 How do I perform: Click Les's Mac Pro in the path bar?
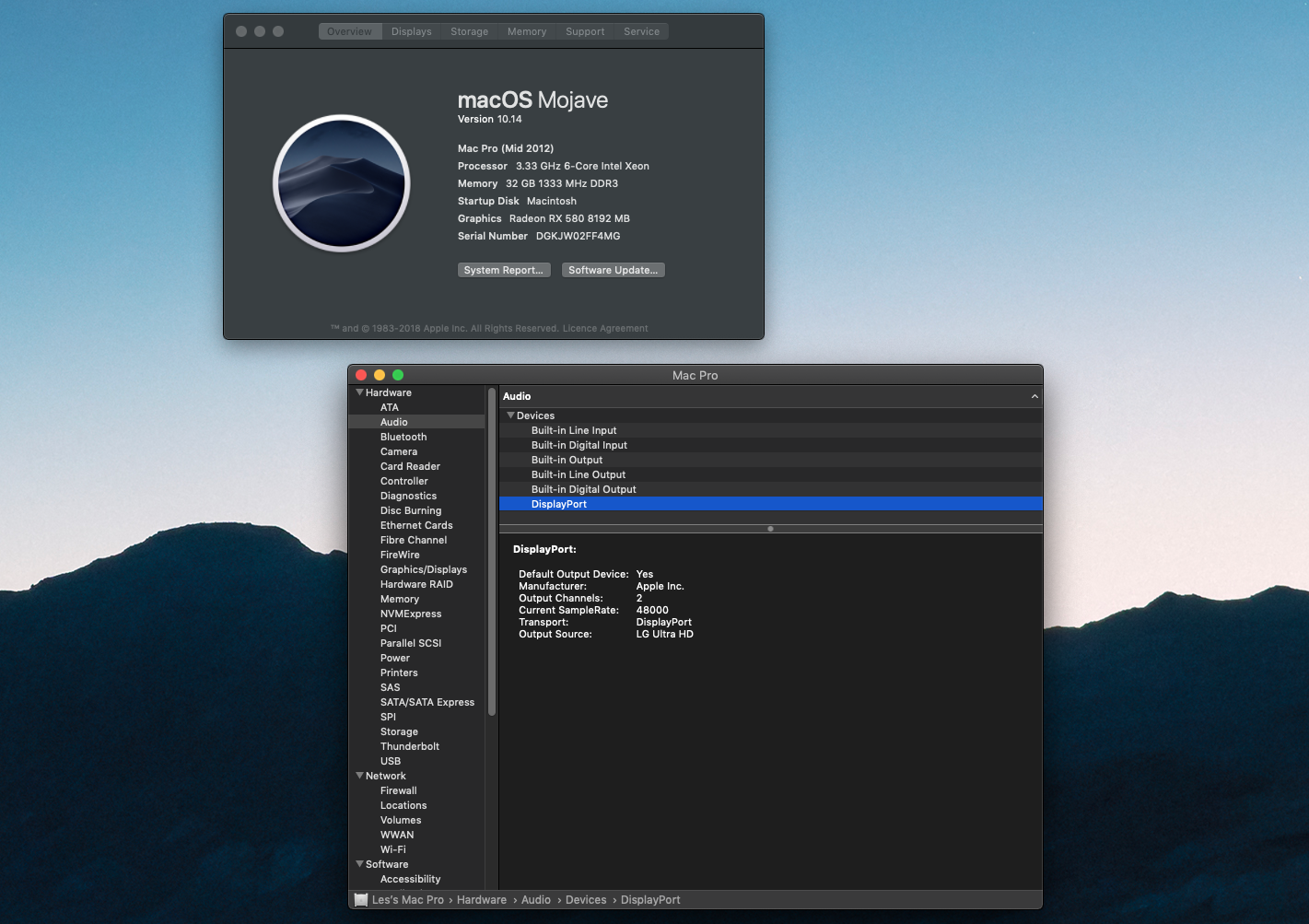[408, 900]
